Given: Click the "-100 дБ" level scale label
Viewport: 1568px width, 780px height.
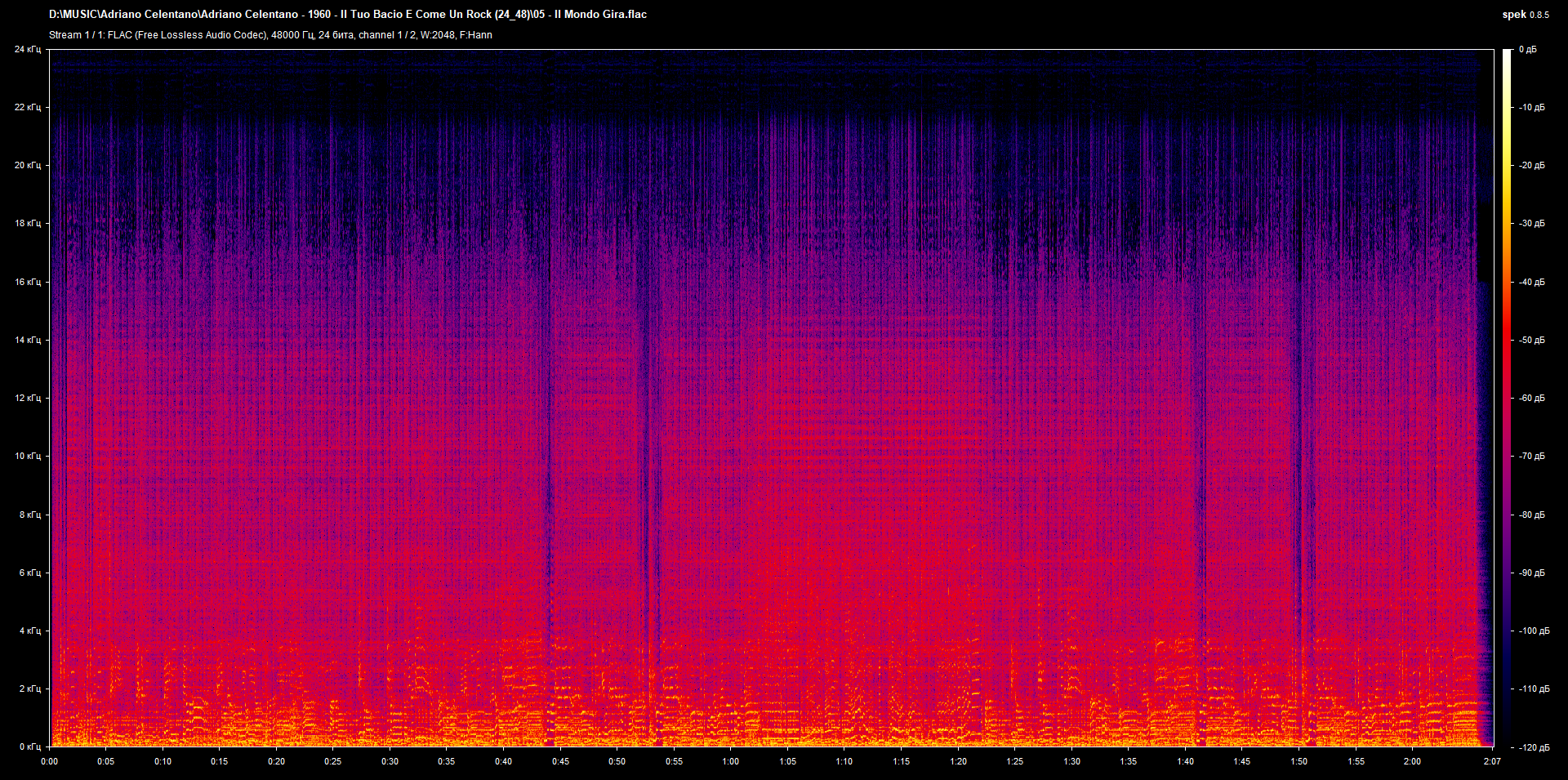Looking at the screenshot, I should pyautogui.click(x=1534, y=631).
